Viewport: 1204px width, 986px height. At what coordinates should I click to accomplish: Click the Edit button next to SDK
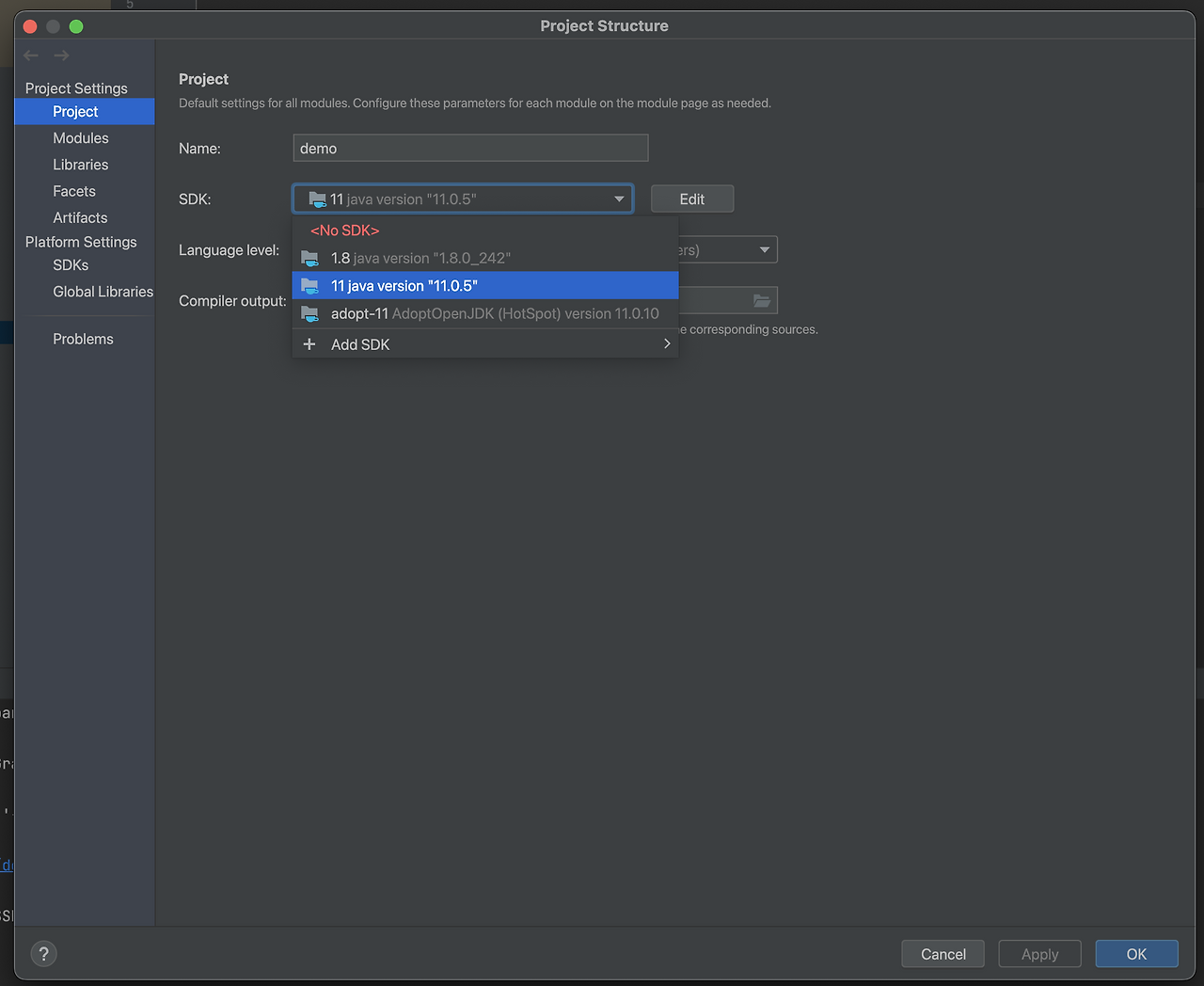[x=692, y=199]
